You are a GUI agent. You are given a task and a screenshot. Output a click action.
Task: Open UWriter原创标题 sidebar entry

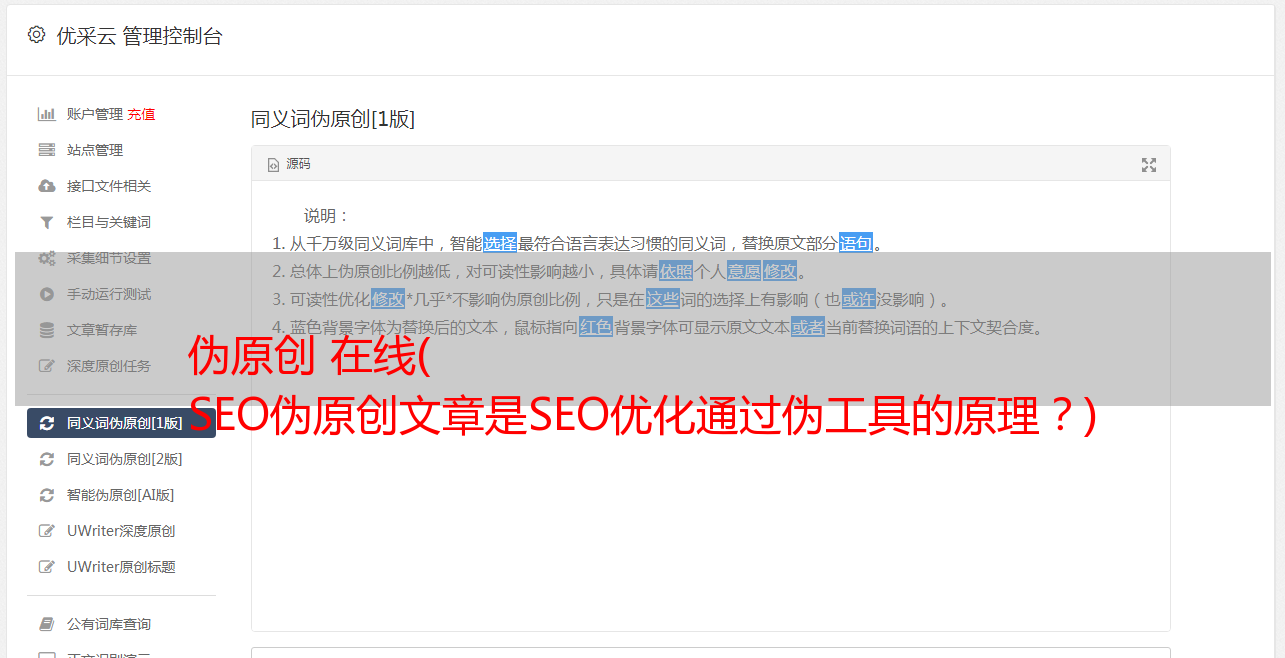[x=121, y=567]
